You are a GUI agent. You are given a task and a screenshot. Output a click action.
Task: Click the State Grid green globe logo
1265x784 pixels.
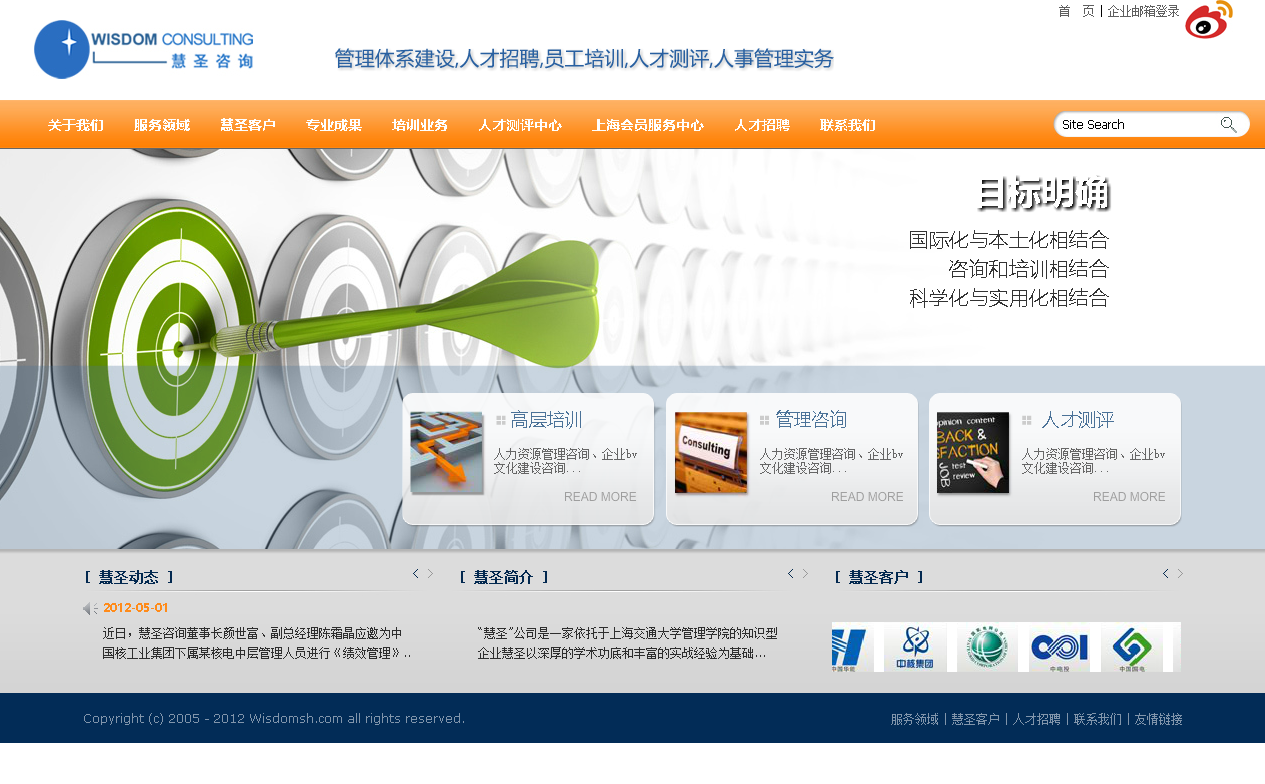(x=987, y=647)
